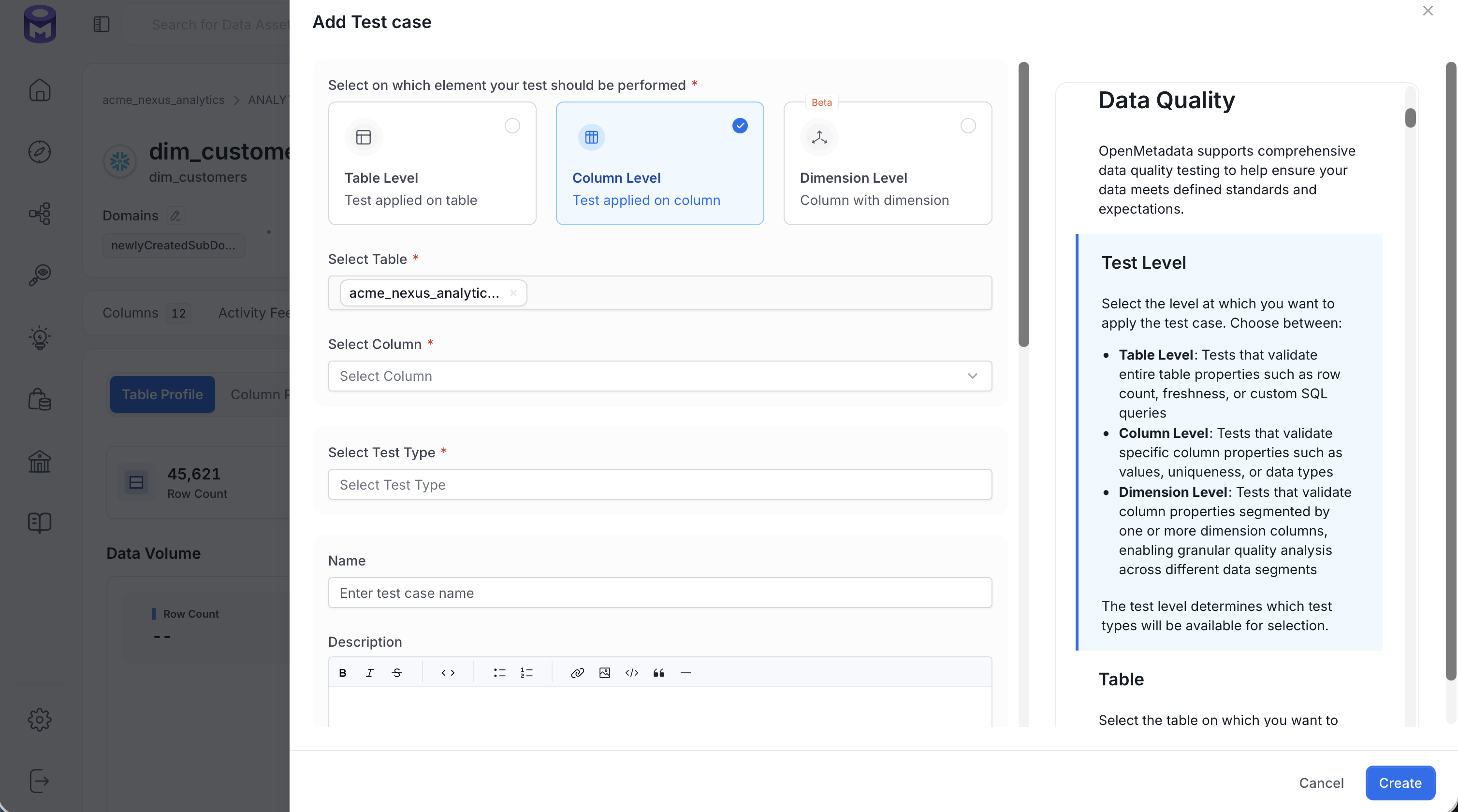
Task: Select the Column Level radio button
Action: pyautogui.click(x=740, y=126)
